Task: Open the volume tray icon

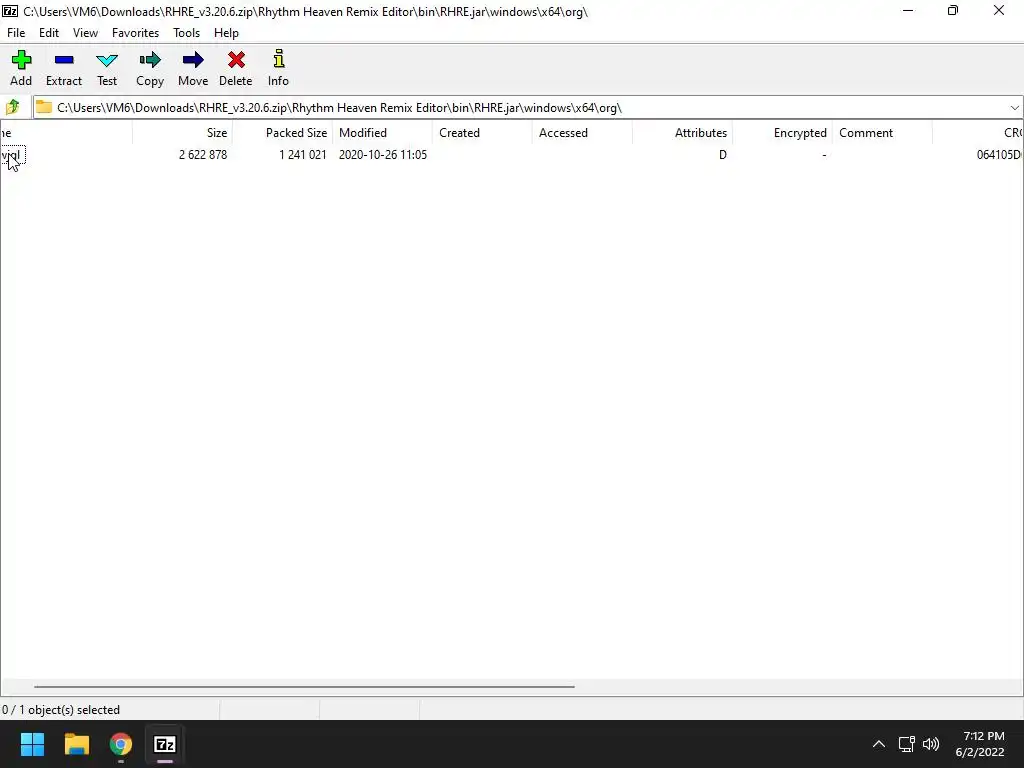Action: (x=931, y=744)
